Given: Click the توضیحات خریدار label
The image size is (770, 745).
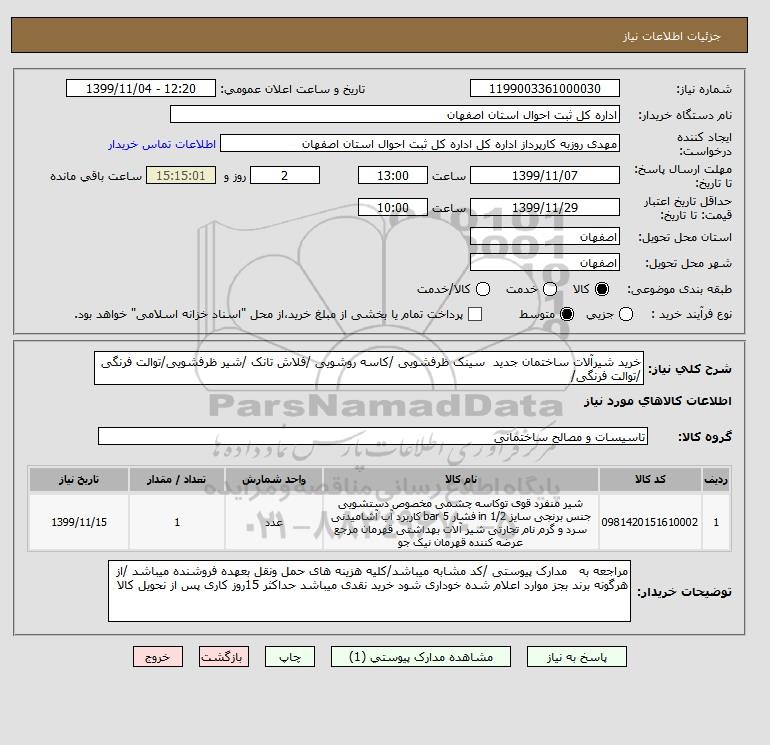Looking at the screenshot, I should tap(684, 592).
